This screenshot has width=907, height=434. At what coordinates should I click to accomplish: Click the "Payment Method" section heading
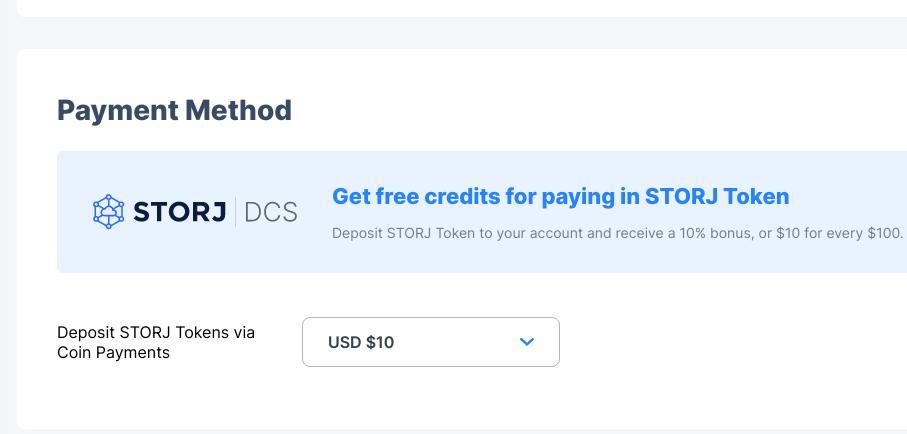pyautogui.click(x=174, y=110)
